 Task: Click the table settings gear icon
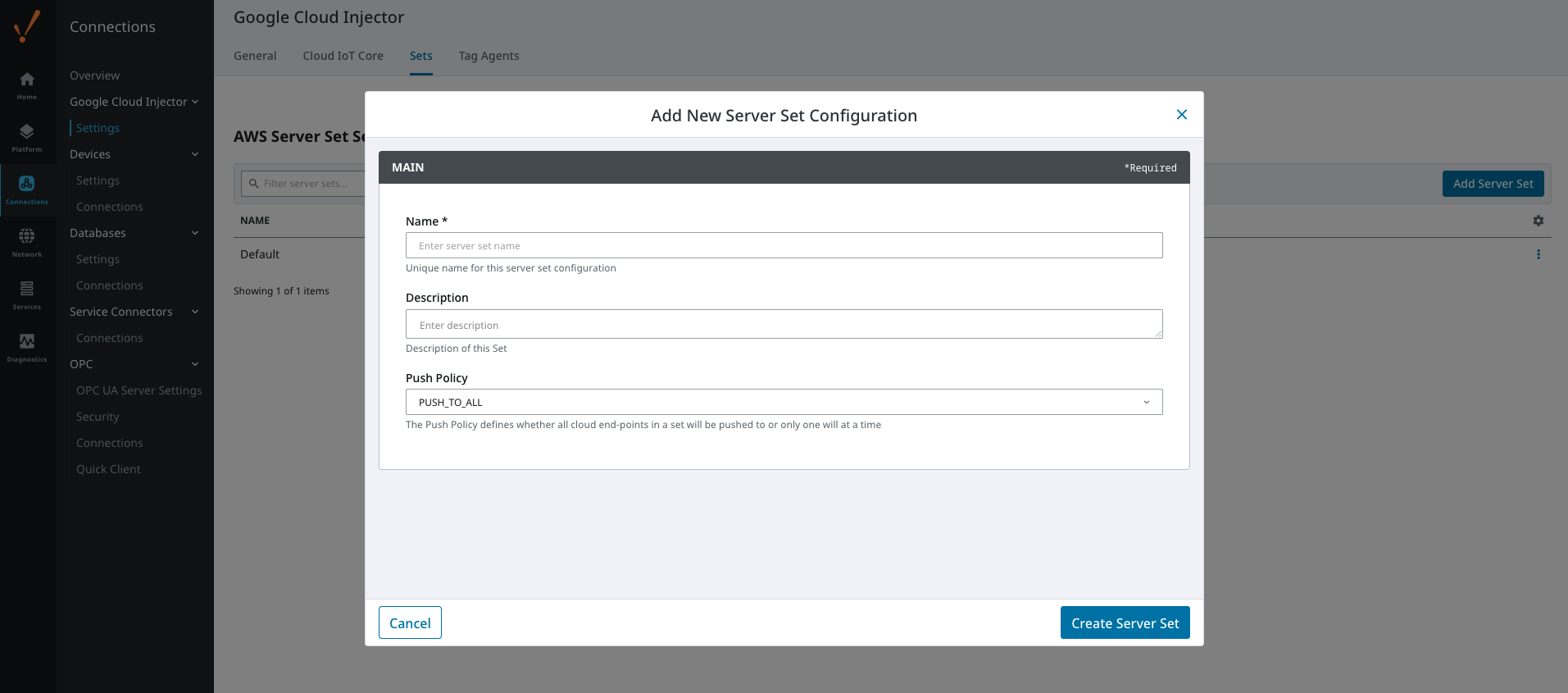1538,221
